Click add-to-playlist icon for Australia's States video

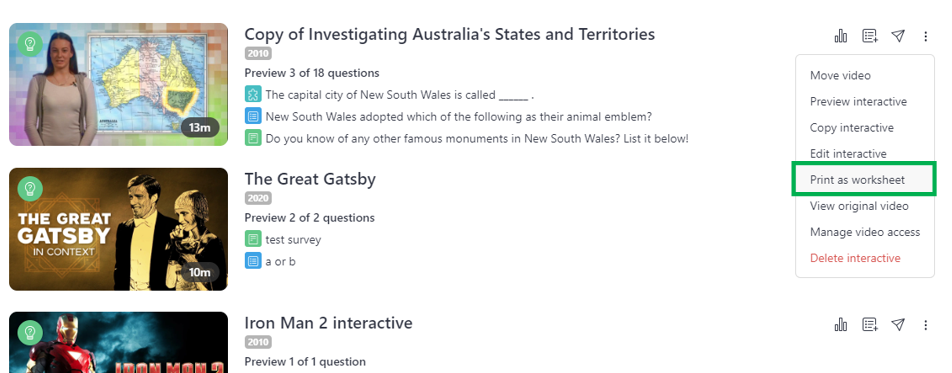tap(870, 36)
